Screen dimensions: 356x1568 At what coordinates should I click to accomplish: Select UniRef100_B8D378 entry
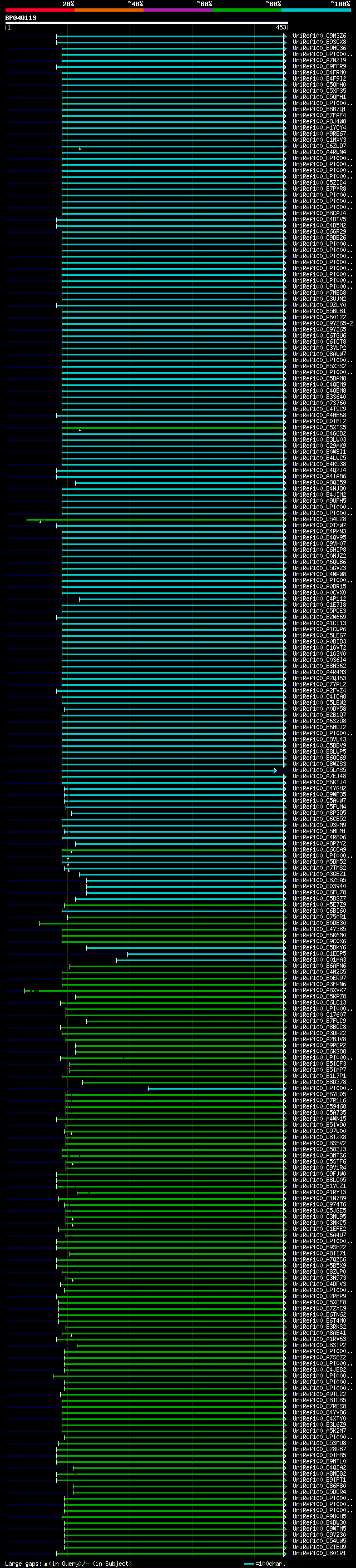pos(319,1082)
